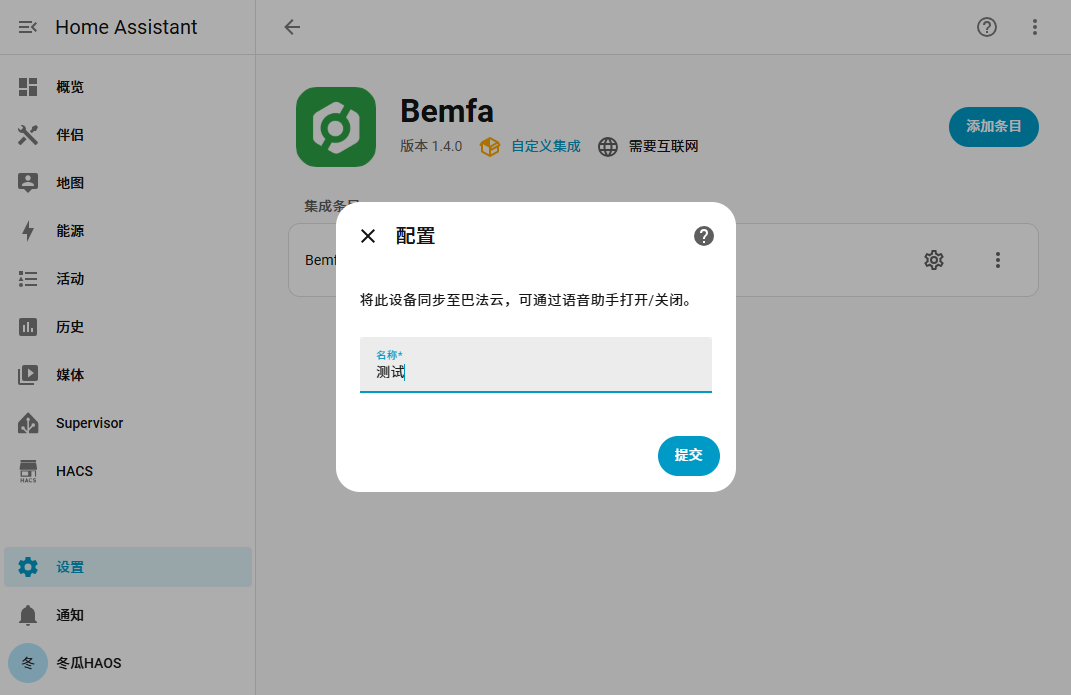Click the map person icon
Viewport: 1071px width, 695px height.
click(x=28, y=183)
